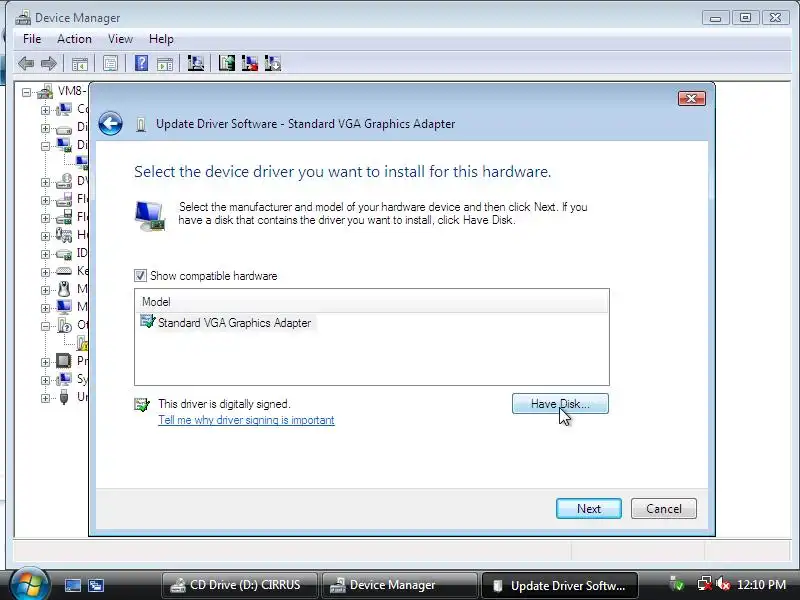The image size is (800, 600).
Task: Collapse the Display adapters tree node
Action: pos(45,146)
